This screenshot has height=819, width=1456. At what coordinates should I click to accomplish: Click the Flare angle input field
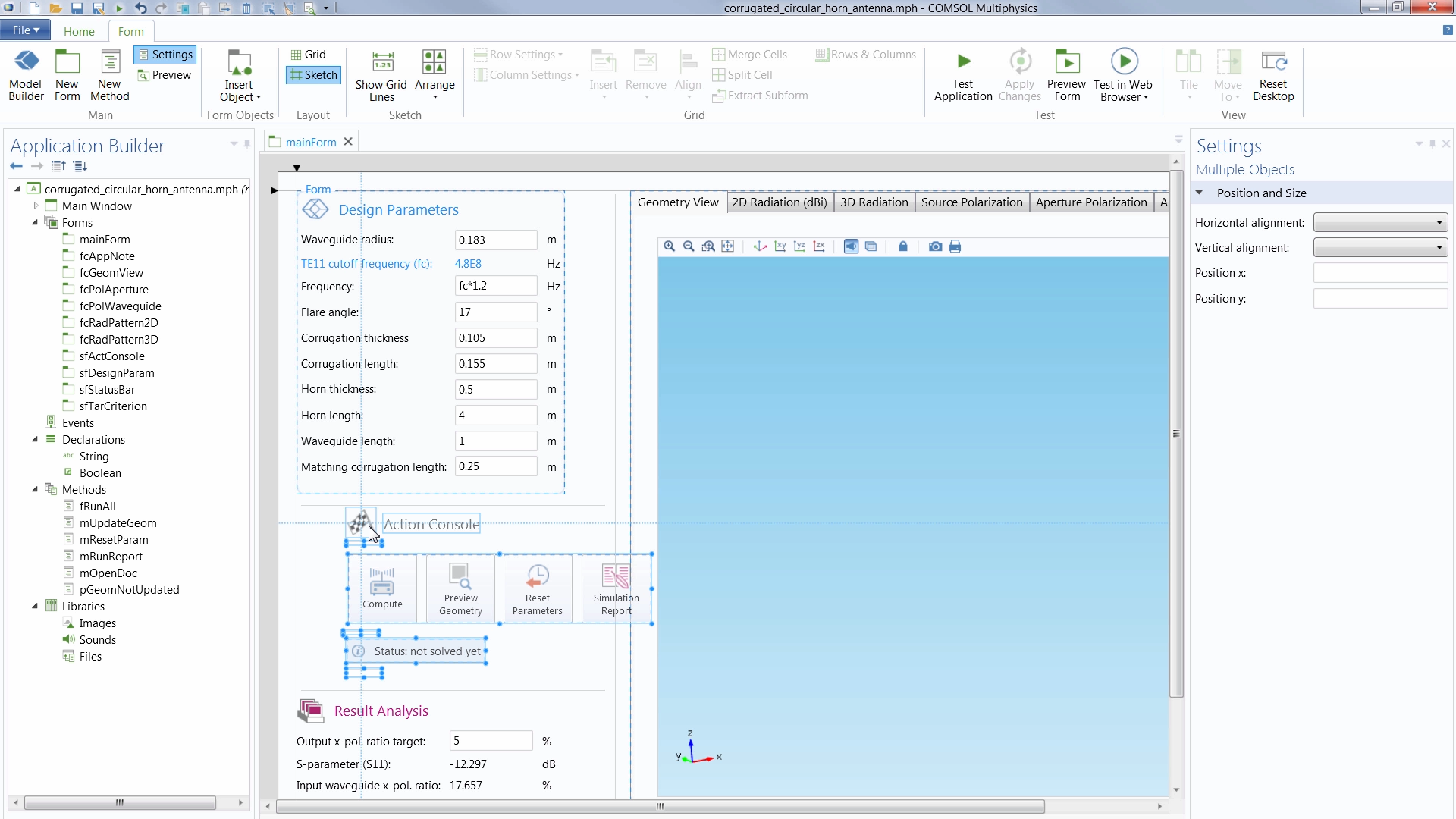tap(495, 312)
